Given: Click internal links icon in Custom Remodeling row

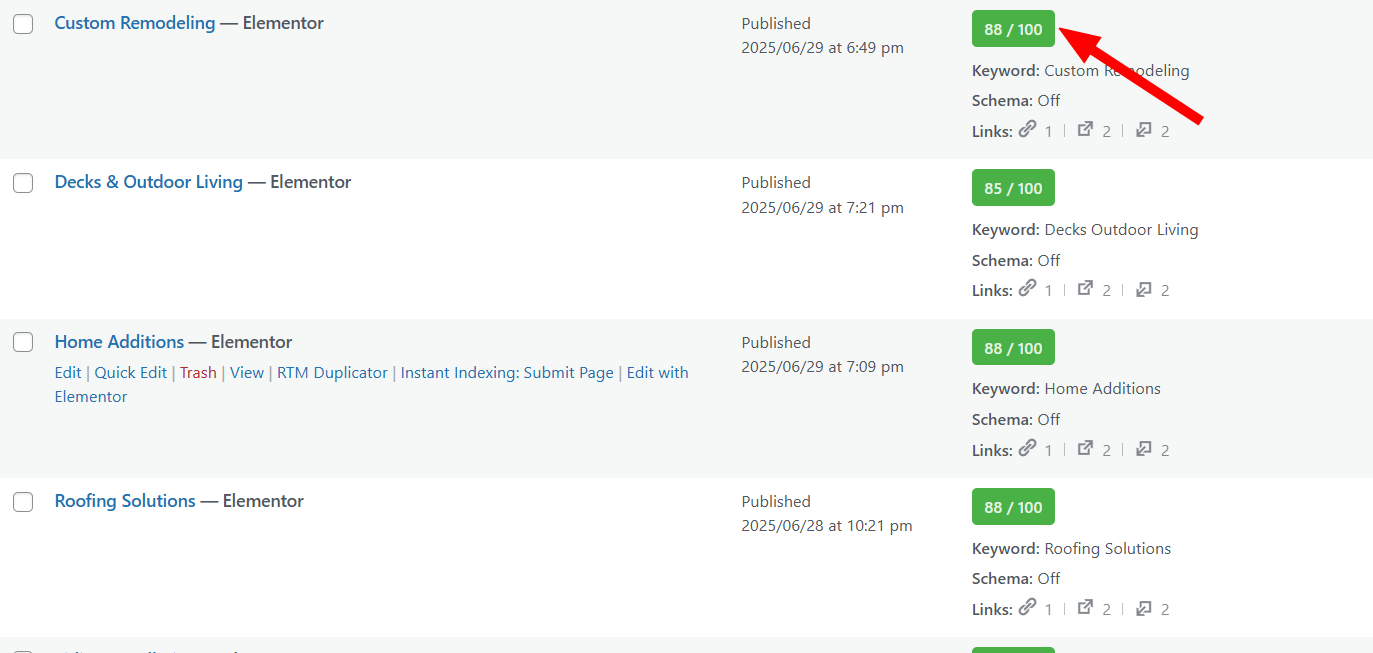Looking at the screenshot, I should (x=1027, y=130).
